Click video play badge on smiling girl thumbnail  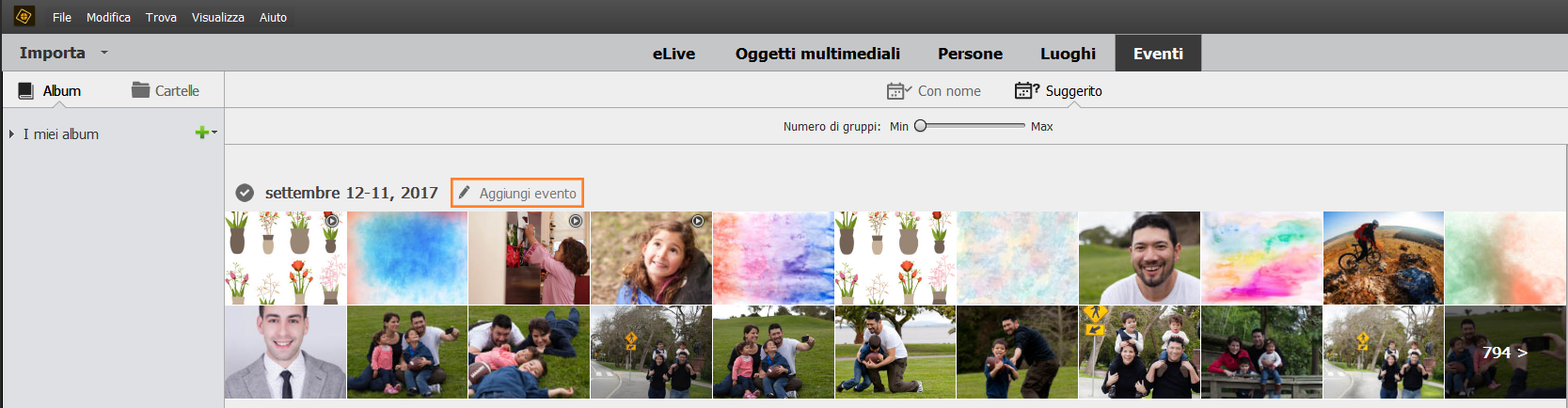tap(698, 221)
